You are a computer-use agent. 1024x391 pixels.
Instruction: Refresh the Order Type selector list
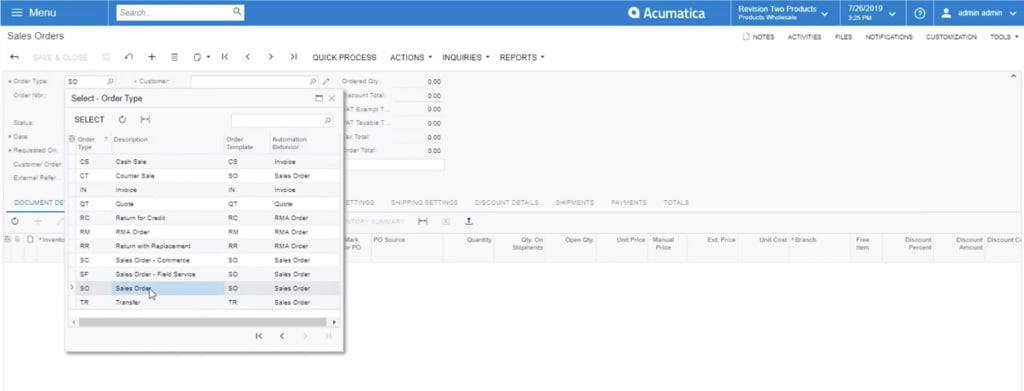pos(122,119)
